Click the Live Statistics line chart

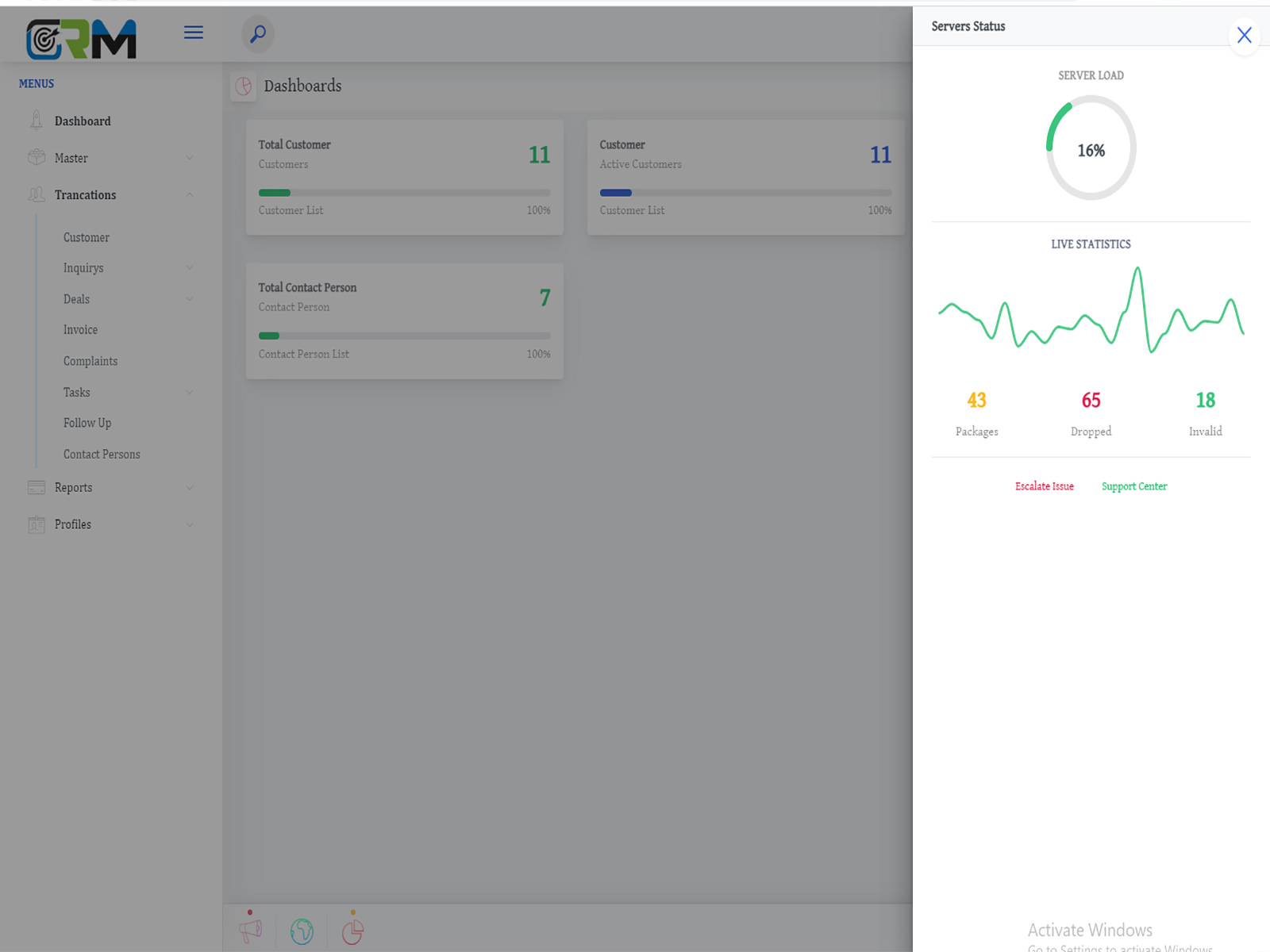1091,309
